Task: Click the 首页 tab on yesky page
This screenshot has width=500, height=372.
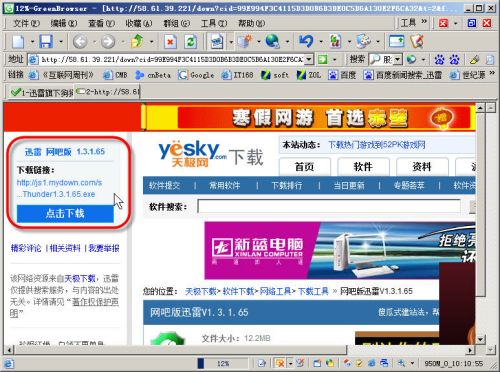Action: [304, 167]
